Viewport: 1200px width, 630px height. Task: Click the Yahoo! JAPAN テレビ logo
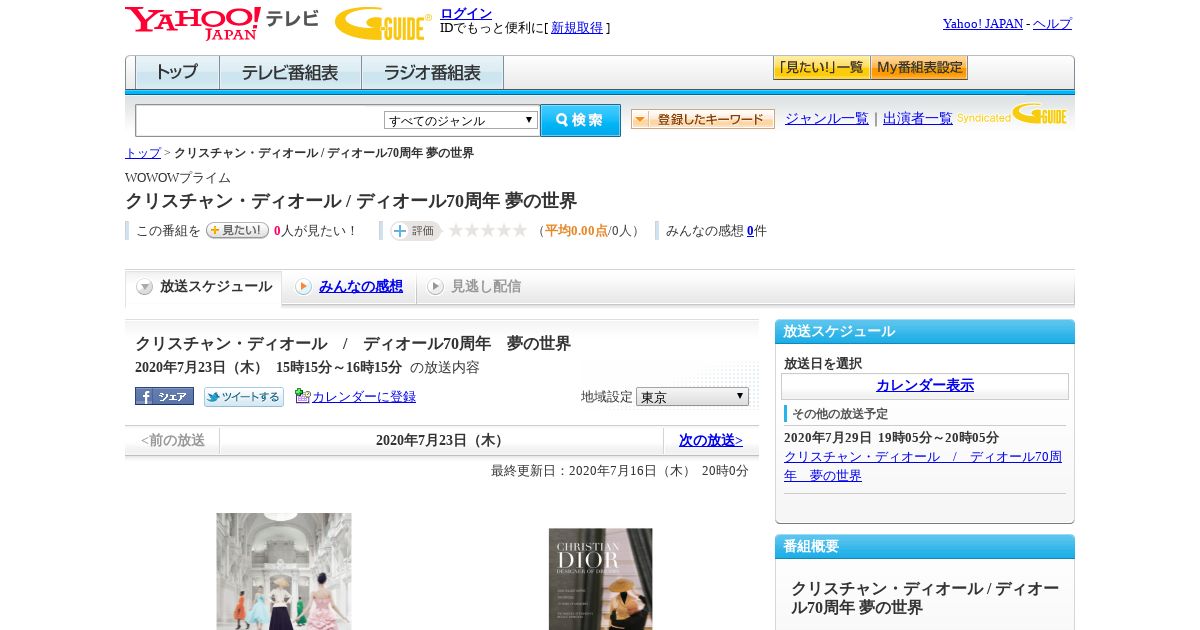tap(221, 23)
